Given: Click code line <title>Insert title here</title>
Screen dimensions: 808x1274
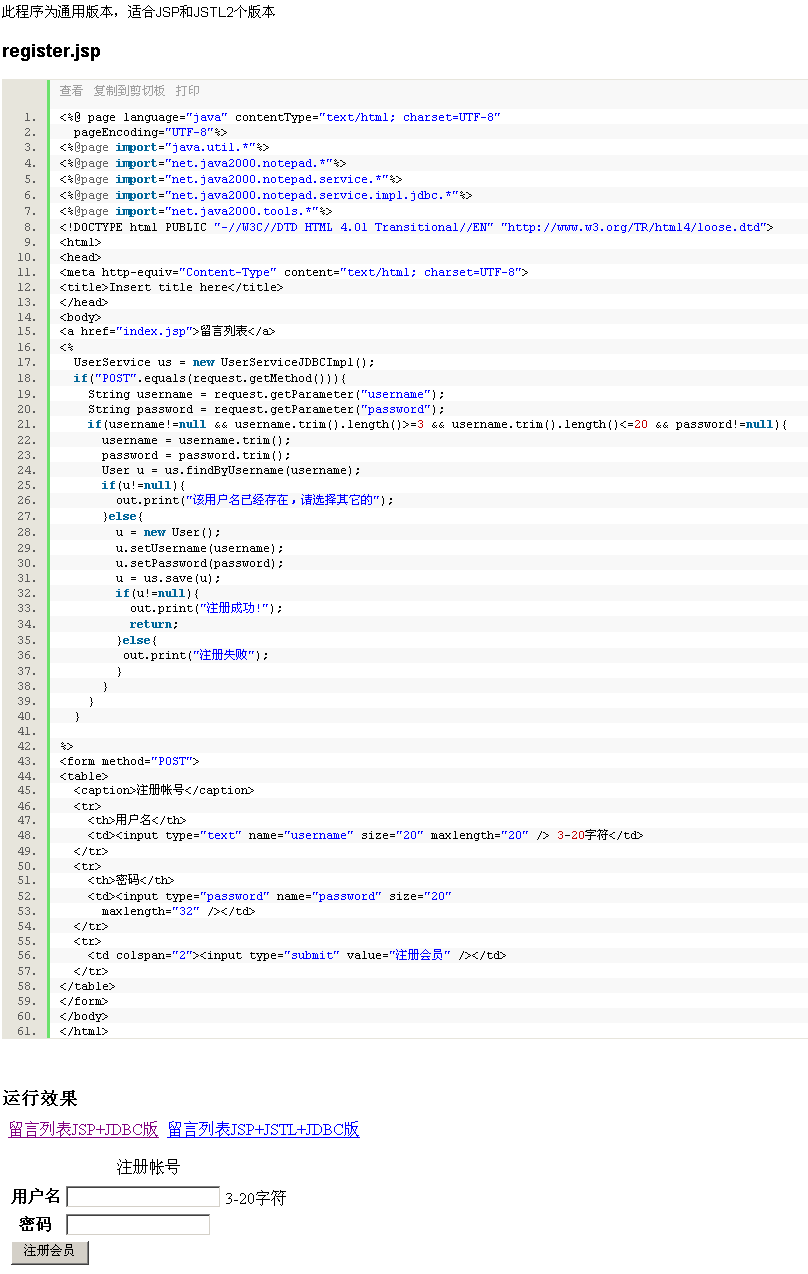Looking at the screenshot, I should coord(171,287).
